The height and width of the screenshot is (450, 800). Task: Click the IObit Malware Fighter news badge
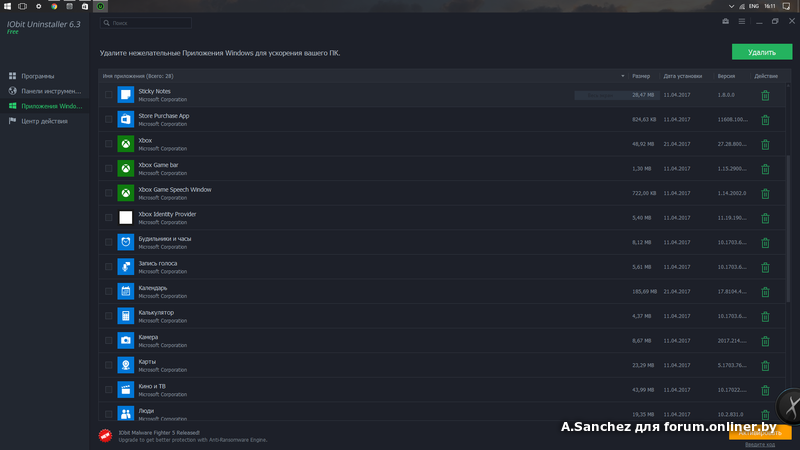105,435
